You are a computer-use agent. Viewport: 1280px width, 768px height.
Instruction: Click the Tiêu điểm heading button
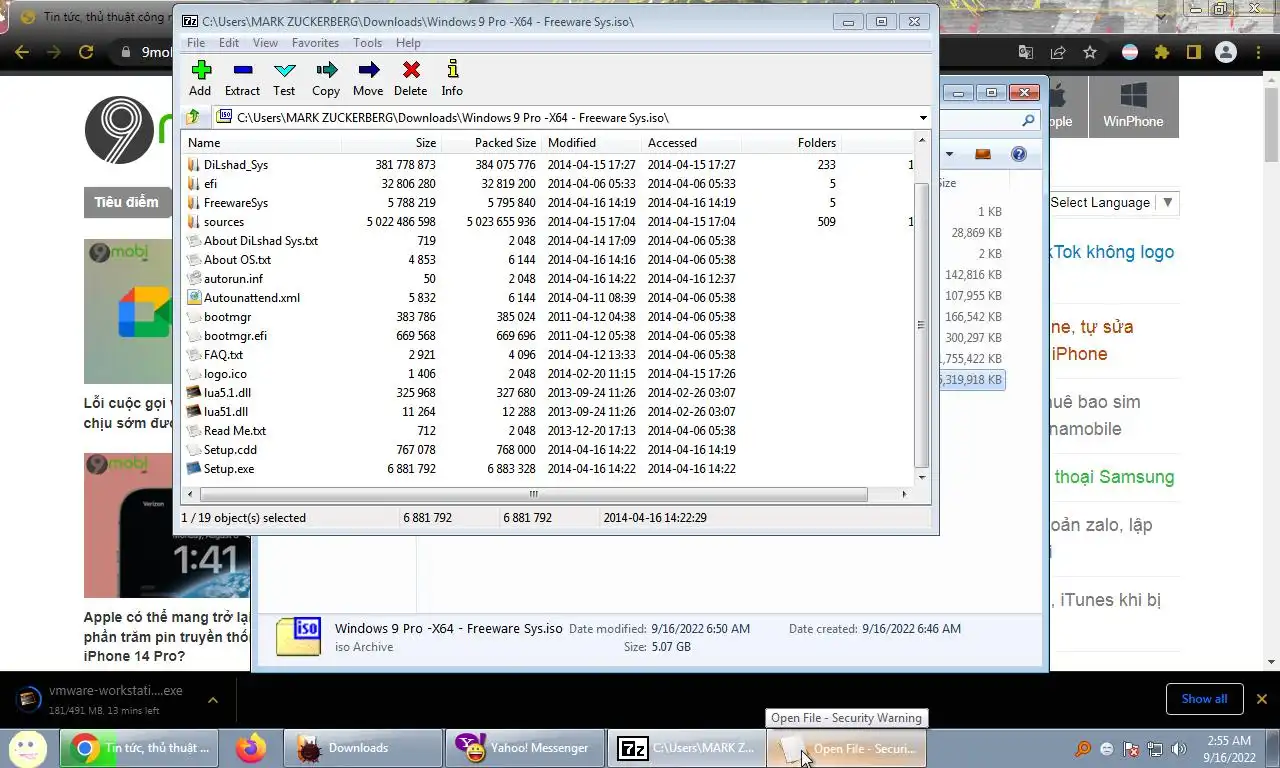click(x=126, y=202)
